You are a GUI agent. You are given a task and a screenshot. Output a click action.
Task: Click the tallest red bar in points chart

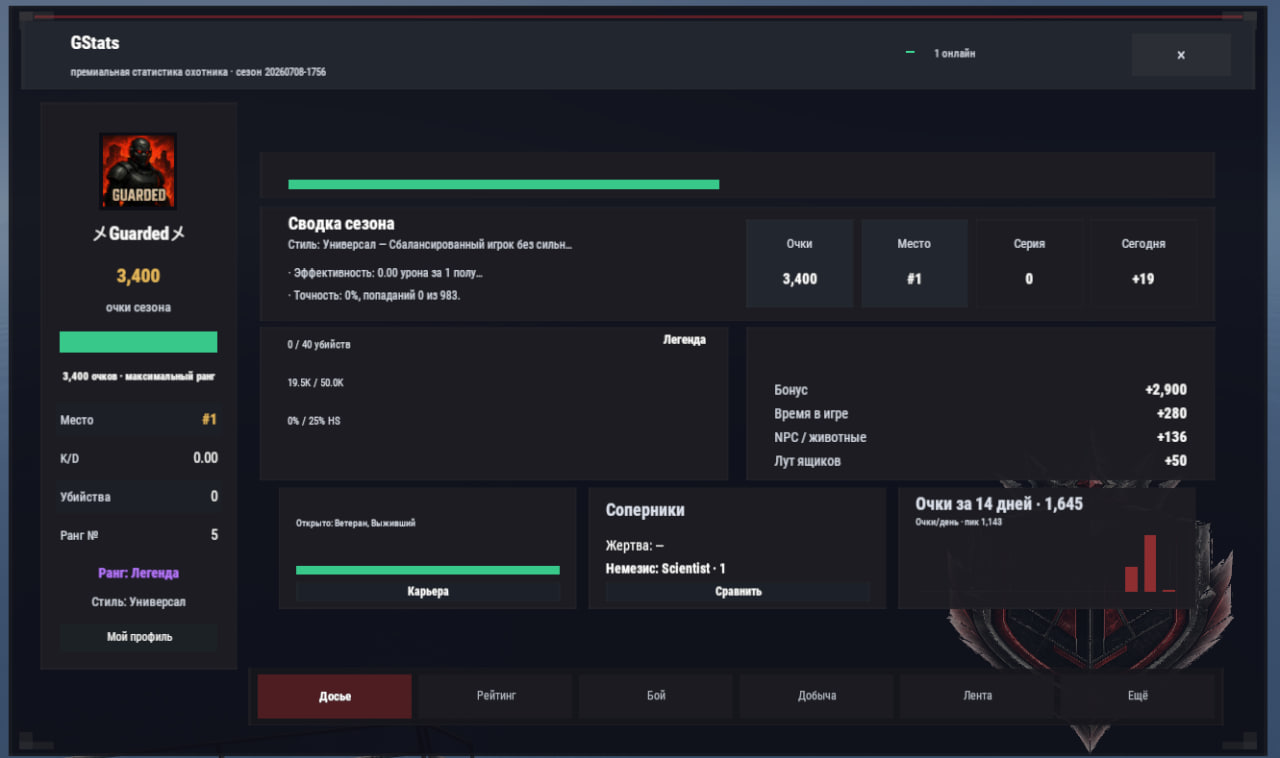1150,563
